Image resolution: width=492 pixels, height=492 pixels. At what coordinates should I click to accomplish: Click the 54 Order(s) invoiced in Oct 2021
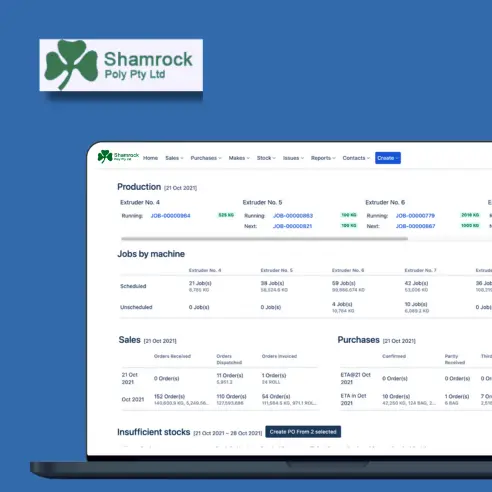pos(276,396)
